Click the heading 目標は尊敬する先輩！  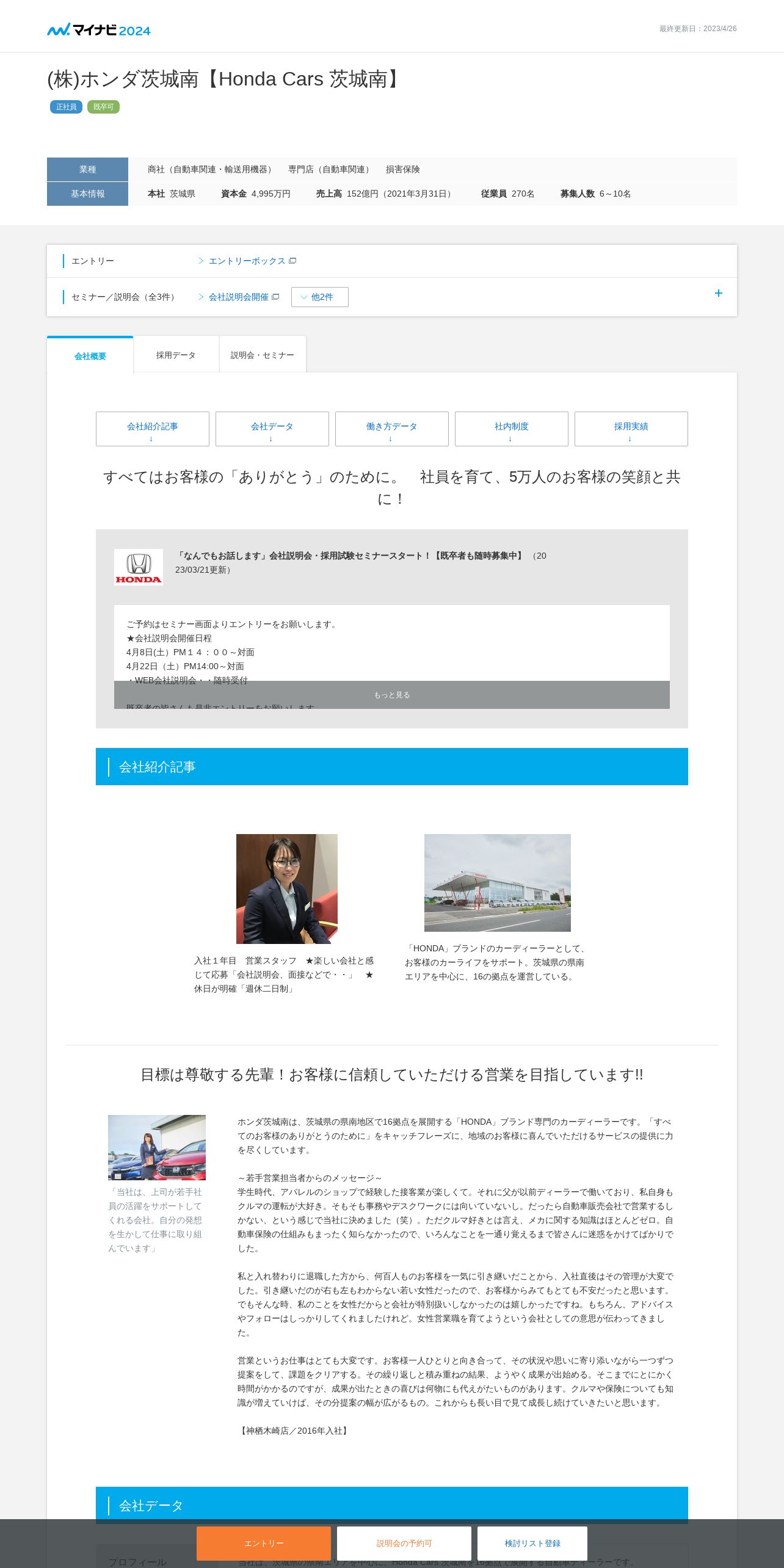(x=392, y=1075)
